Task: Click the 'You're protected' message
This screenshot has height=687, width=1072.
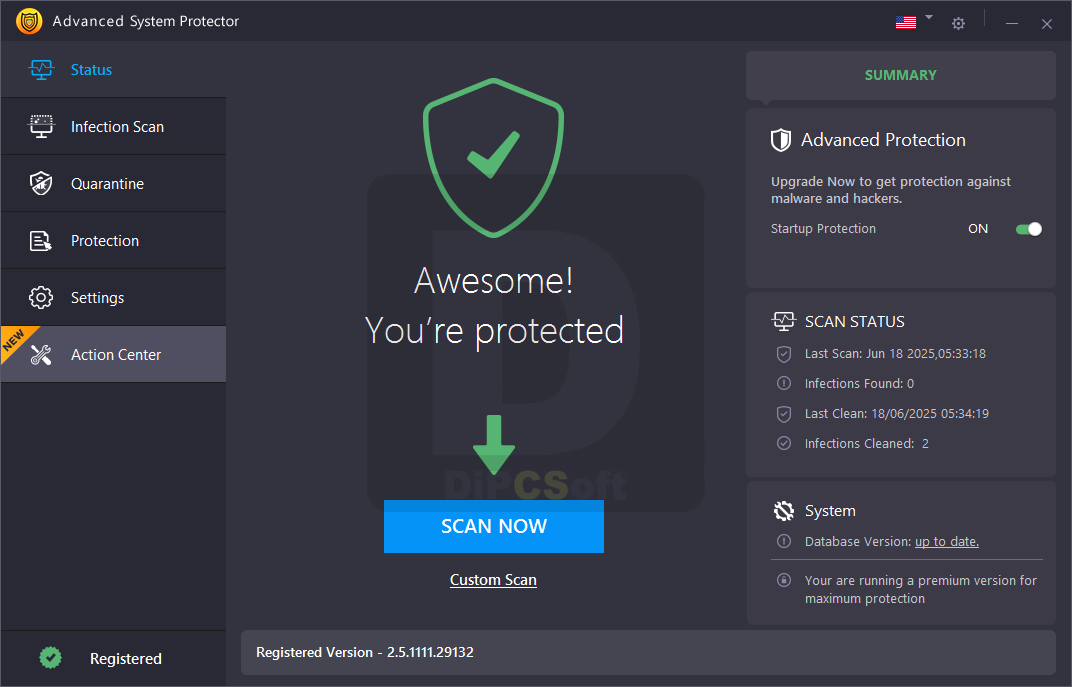Action: (494, 332)
